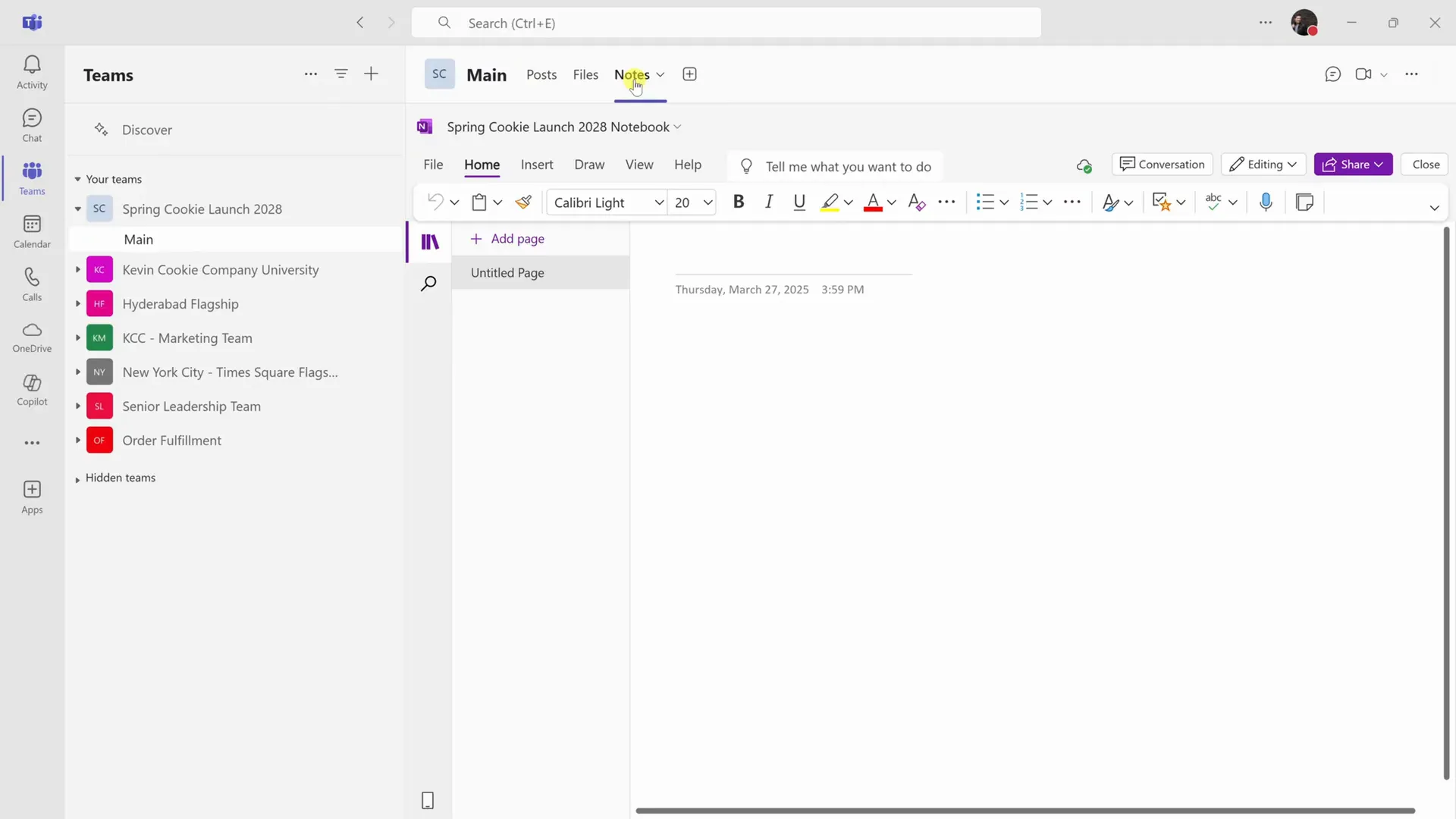
Task: Click the cloud saved sync status icon
Action: pos(1084,165)
